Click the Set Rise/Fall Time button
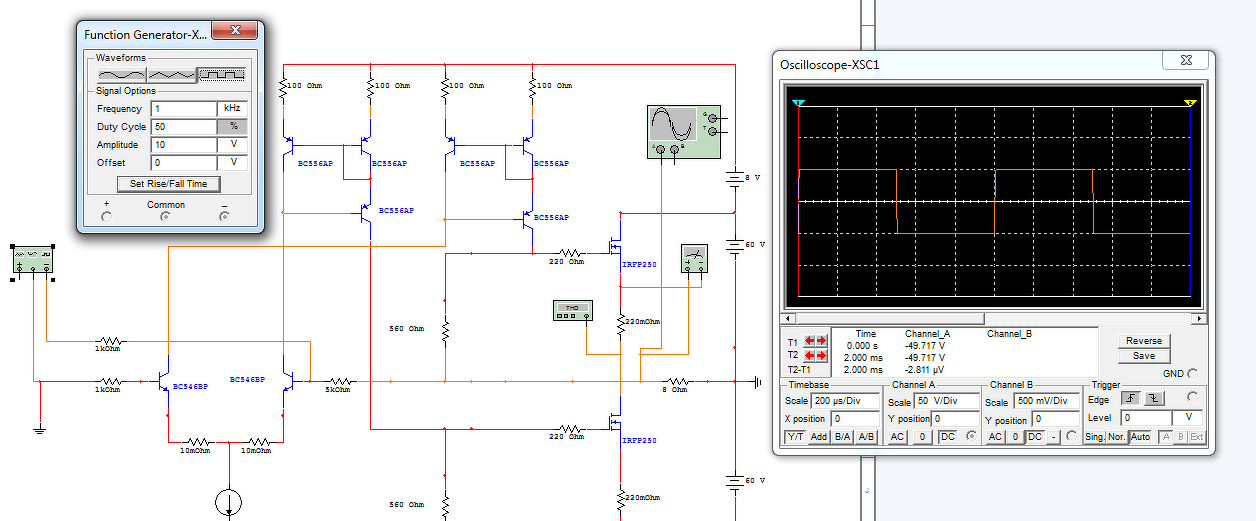1256x521 pixels. tap(168, 184)
